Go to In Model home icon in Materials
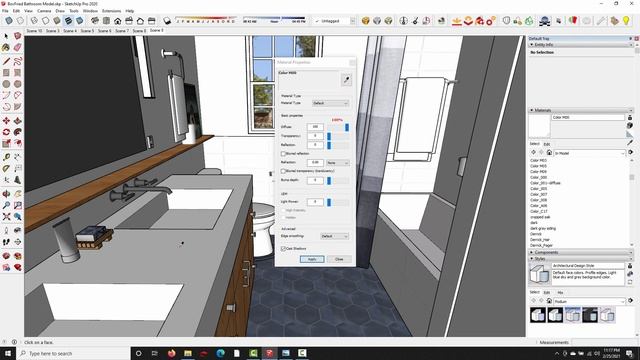This screenshot has height=360, width=640. click(549, 153)
